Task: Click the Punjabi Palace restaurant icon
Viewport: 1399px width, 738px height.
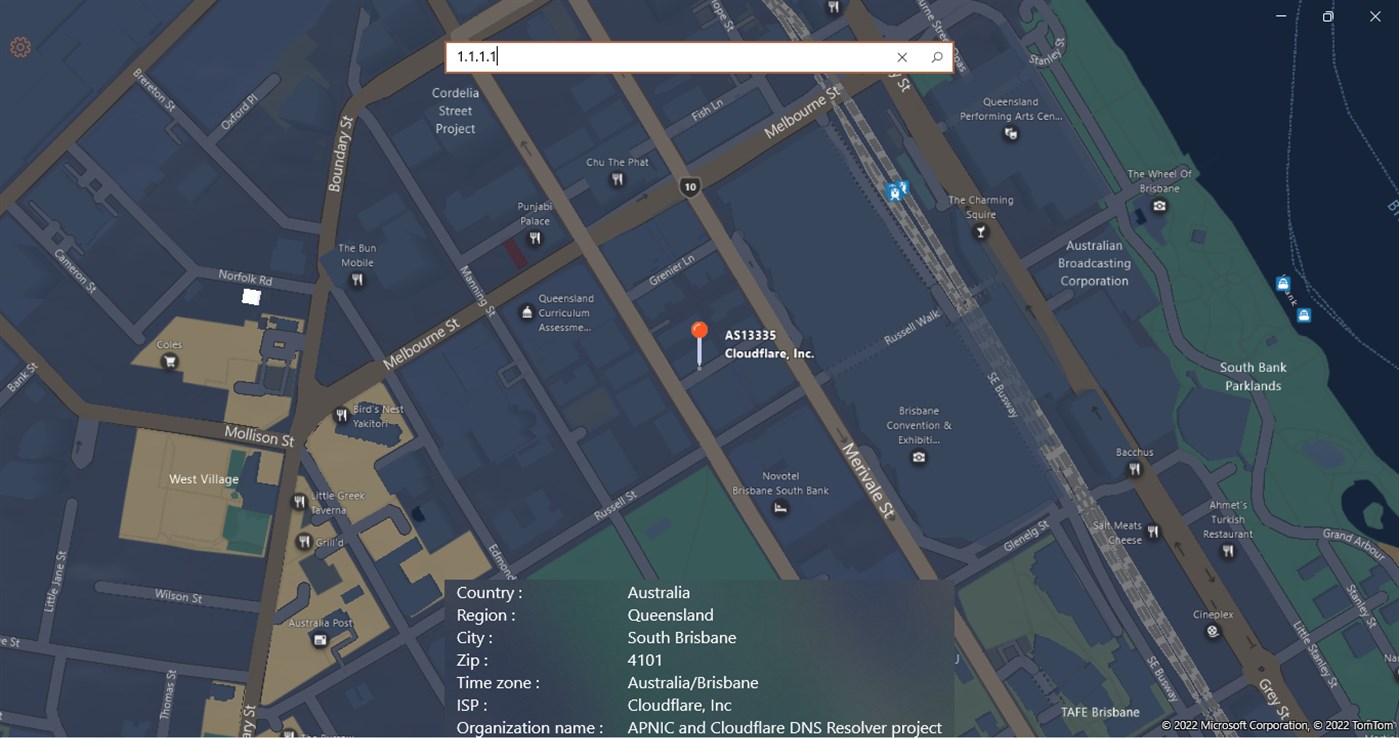Action: pyautogui.click(x=536, y=238)
